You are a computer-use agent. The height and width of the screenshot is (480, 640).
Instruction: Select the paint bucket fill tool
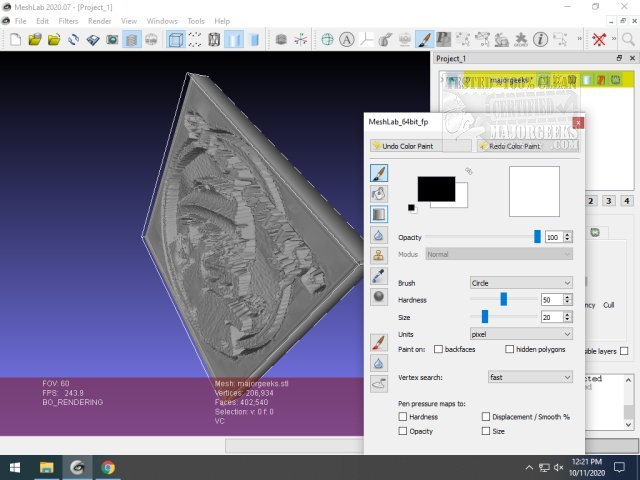[x=379, y=194]
